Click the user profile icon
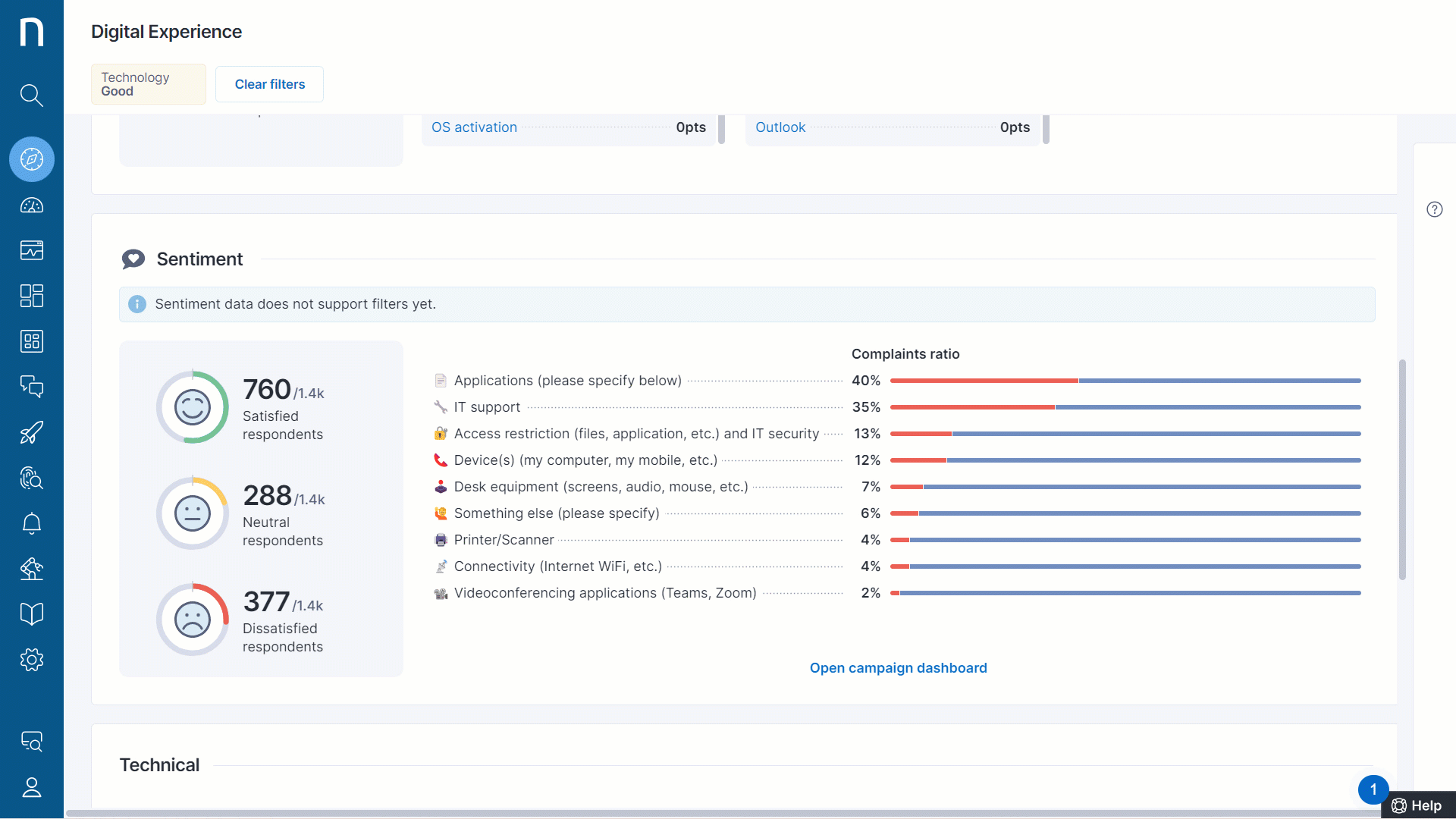Viewport: 1456px width, 819px height. tap(31, 787)
